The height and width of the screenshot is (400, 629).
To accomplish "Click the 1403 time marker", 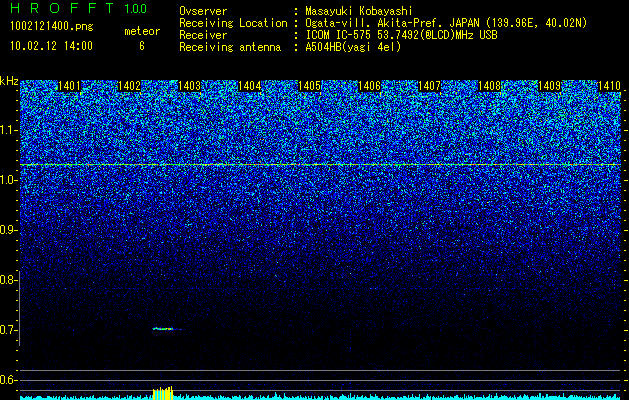I will pos(189,86).
